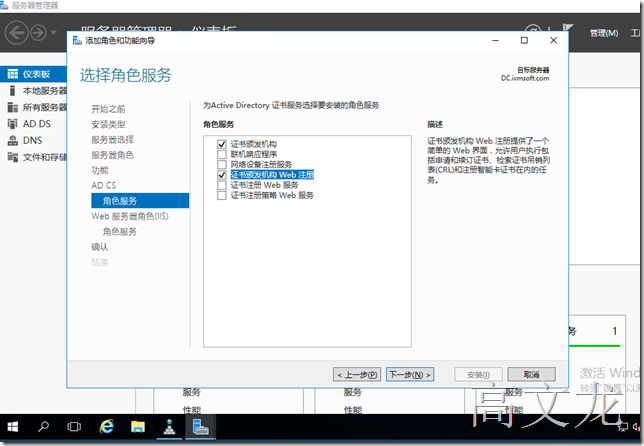Select 仪表板 in Server Manager sidebar

[33, 74]
